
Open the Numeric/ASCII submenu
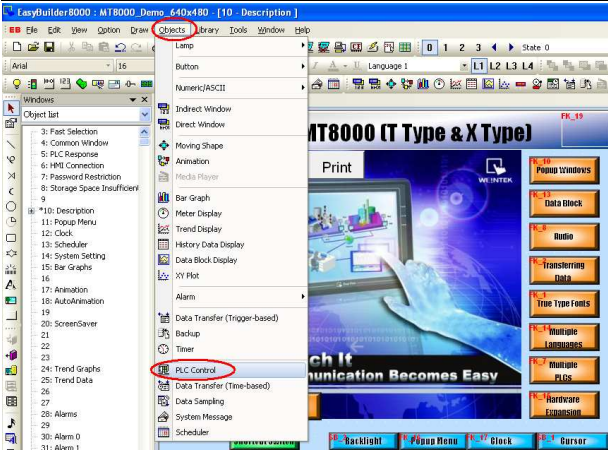231,88
